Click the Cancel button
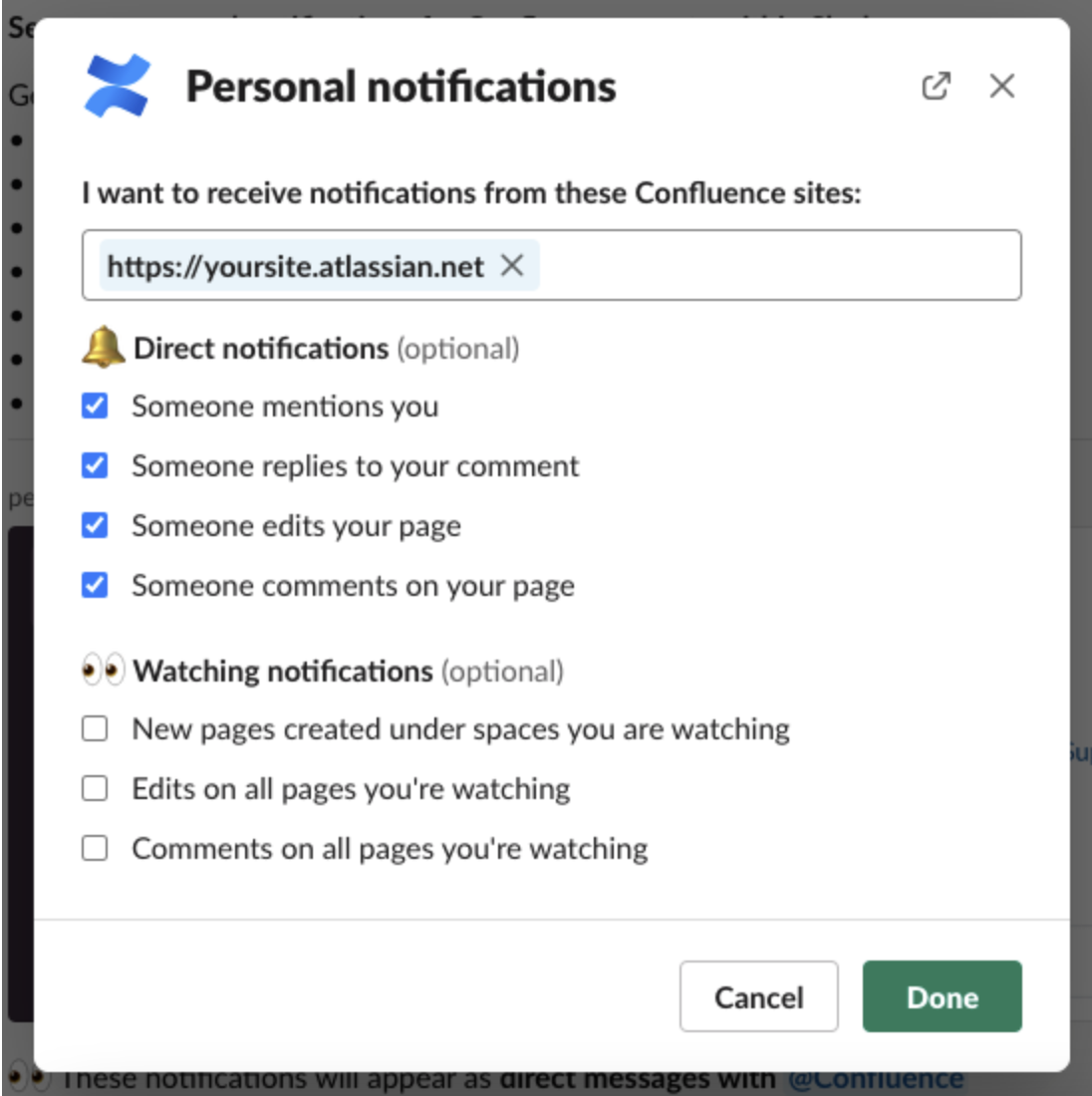 [x=758, y=996]
